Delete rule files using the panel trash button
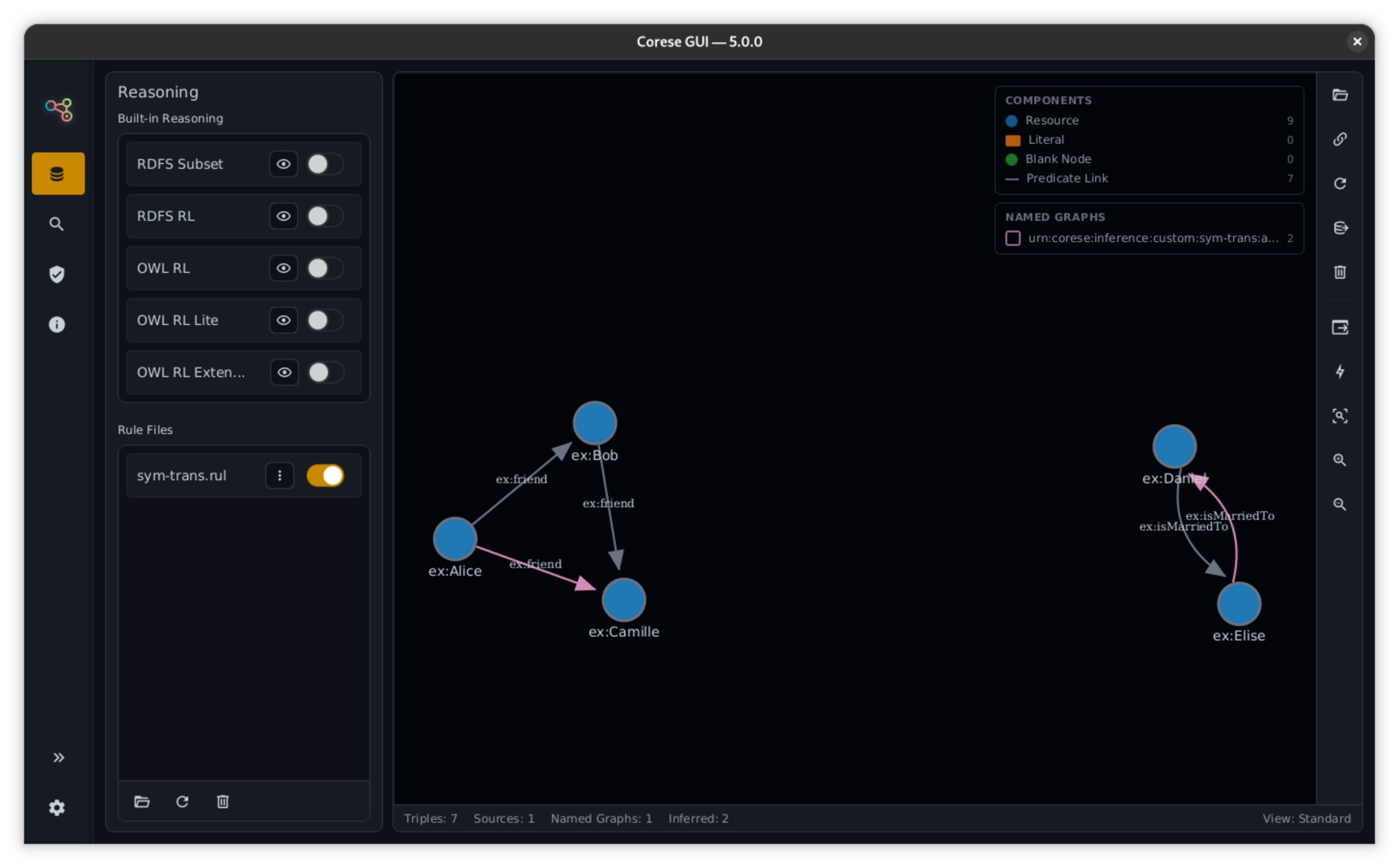The width and height of the screenshot is (1399, 868). [x=223, y=802]
